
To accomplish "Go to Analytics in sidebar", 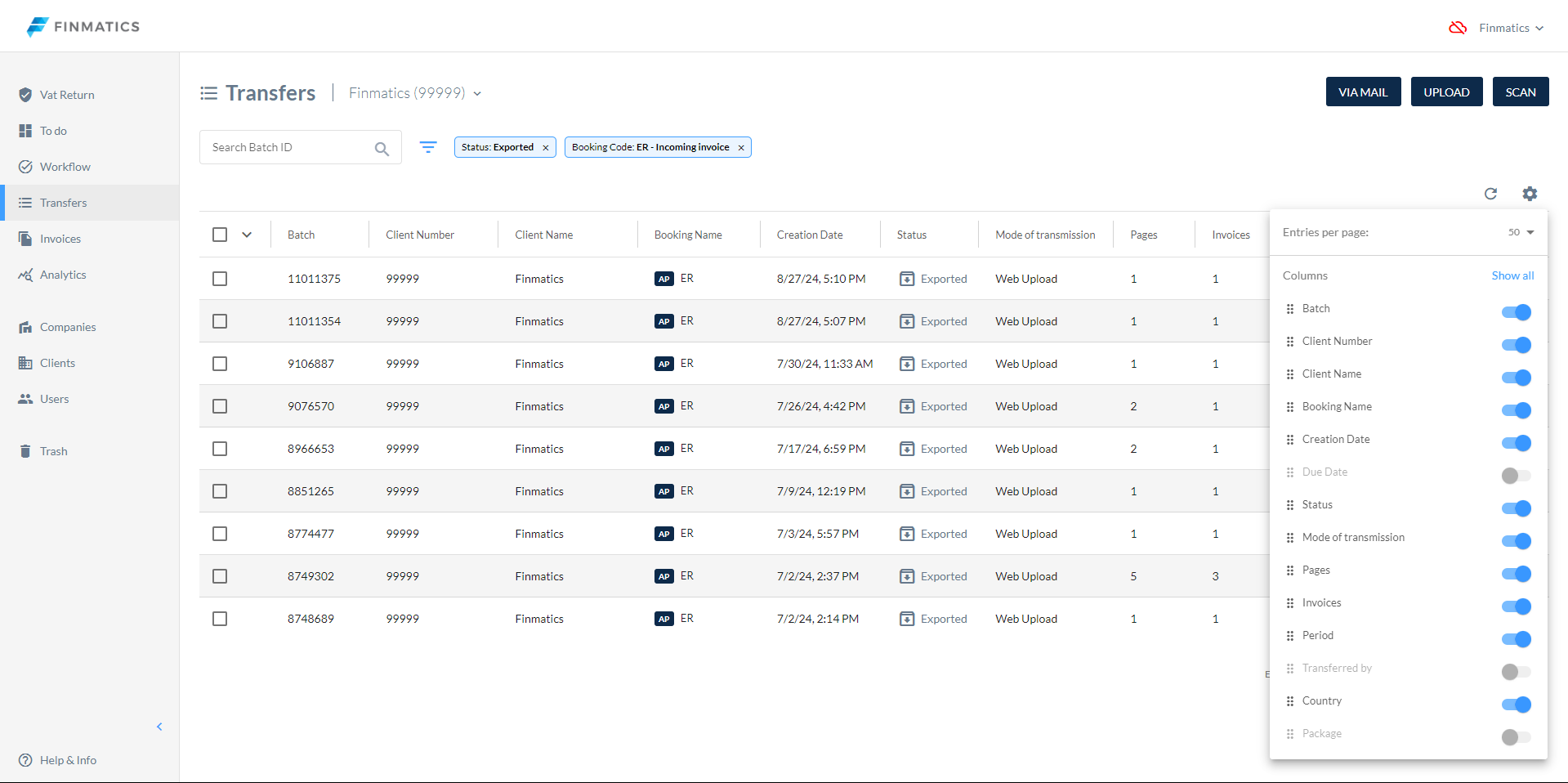I will pos(90,275).
